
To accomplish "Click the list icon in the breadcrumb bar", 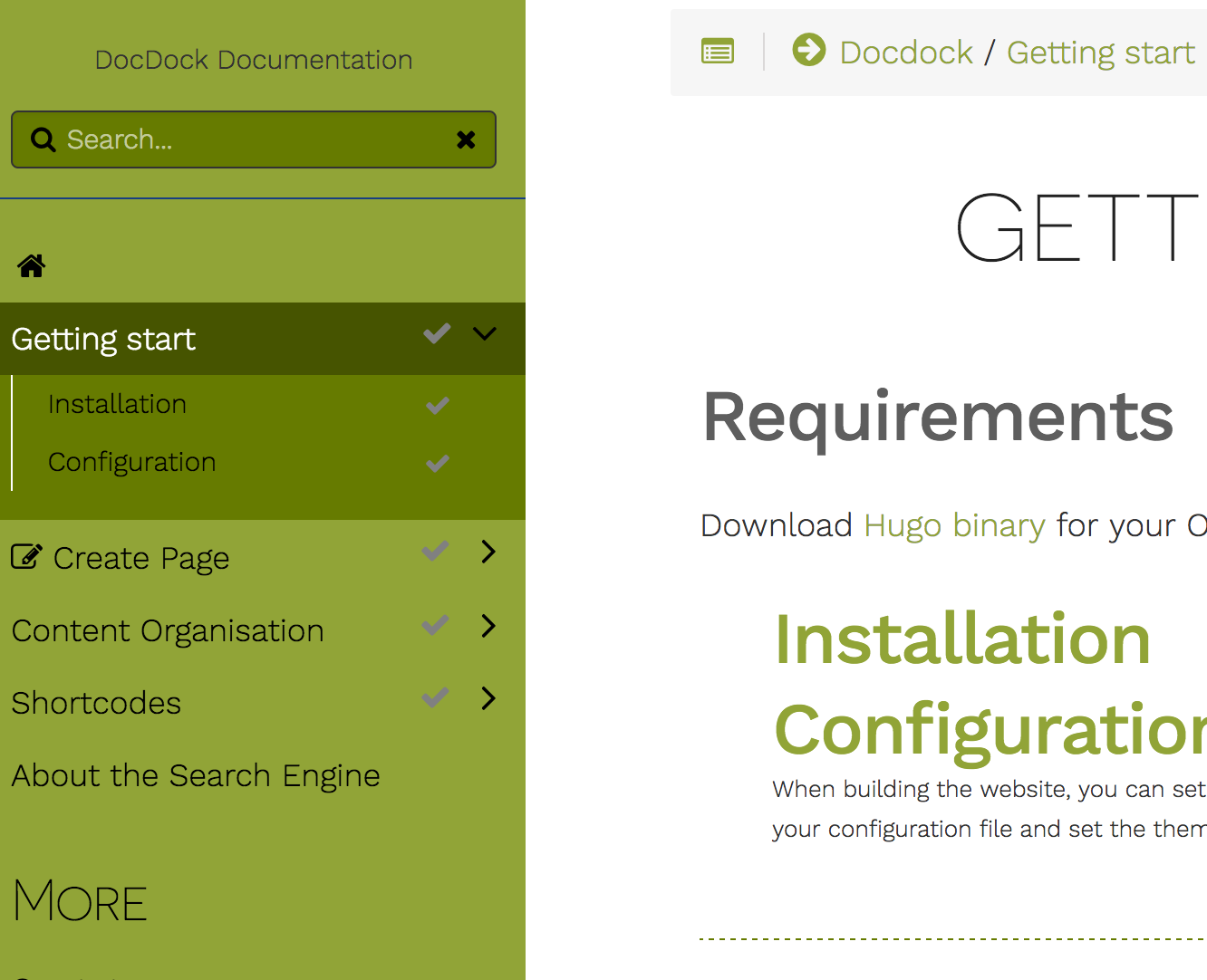I will (x=717, y=52).
